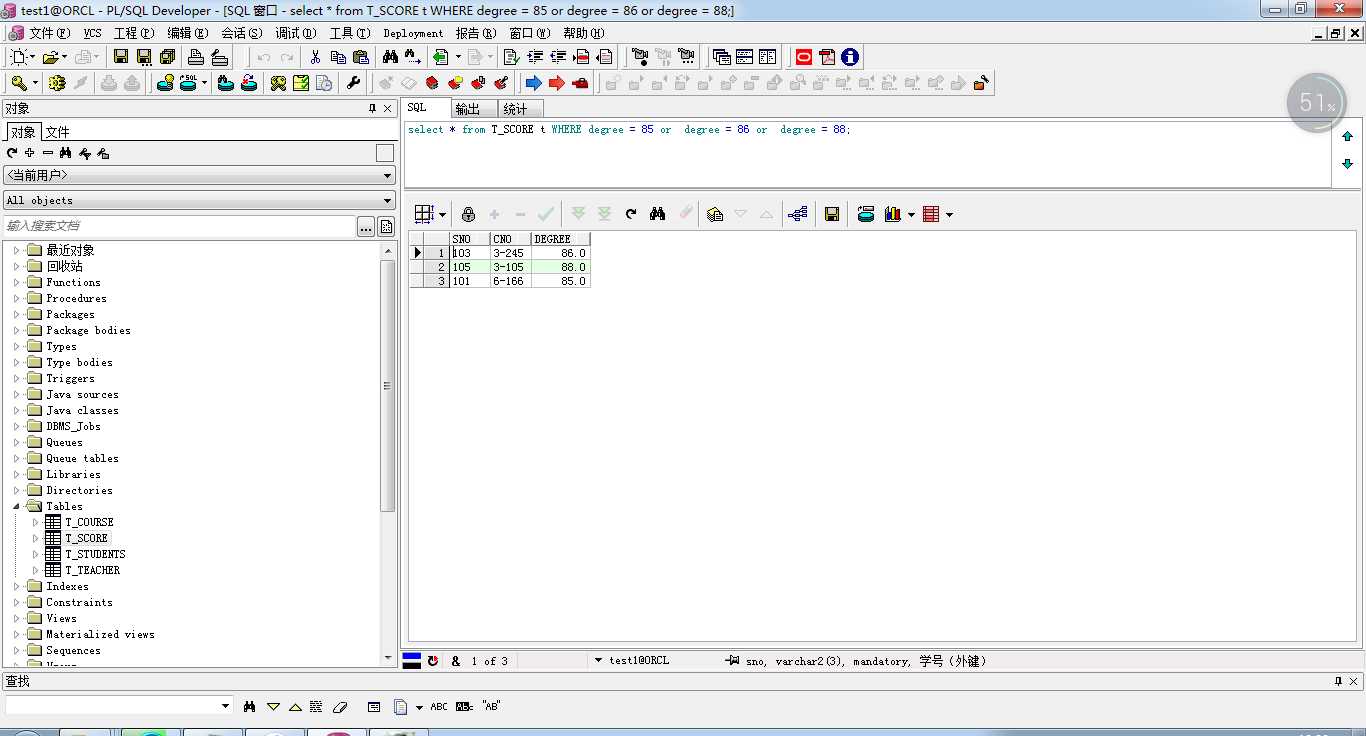Click the empty square box in object panel
Image resolution: width=1366 pixels, height=736 pixels.
[x=385, y=153]
